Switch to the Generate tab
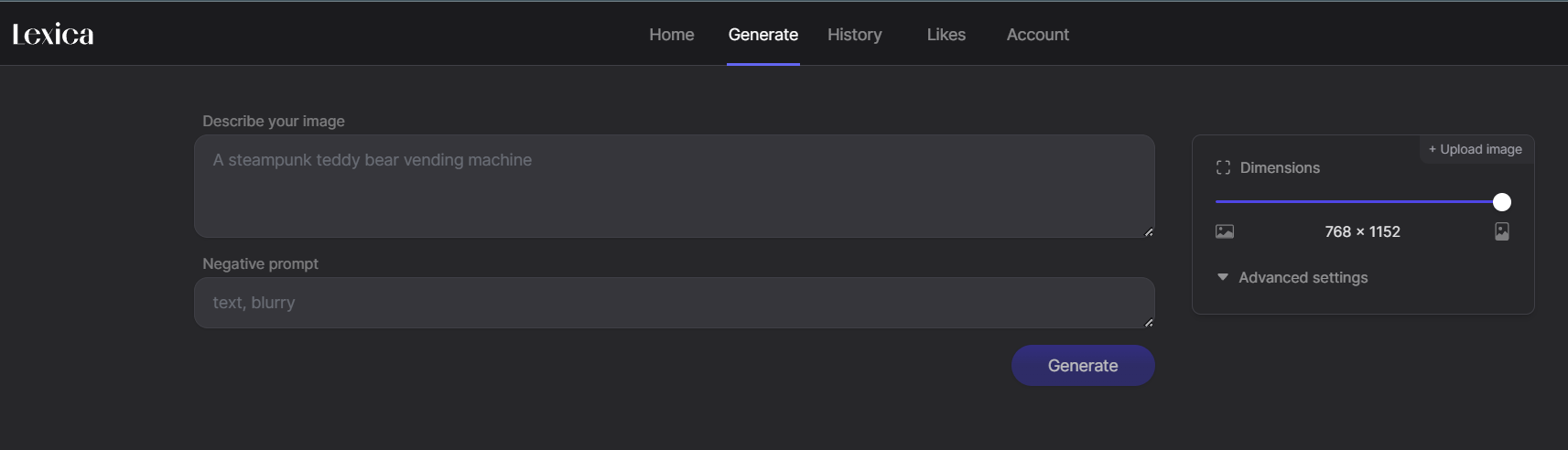The image size is (1568, 450). coord(763,35)
